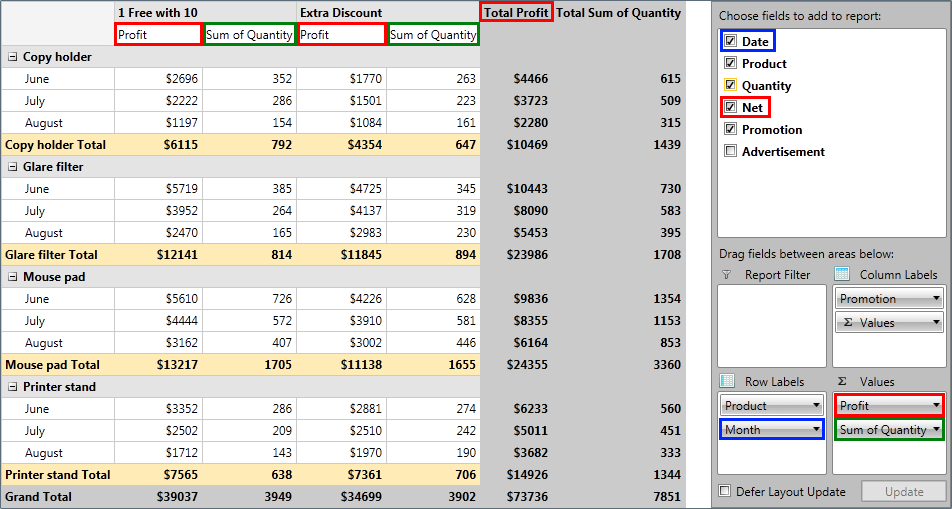Click the $23986 Glare filter total profit
Image resolution: width=952 pixels, height=509 pixels.
pyautogui.click(x=527, y=255)
